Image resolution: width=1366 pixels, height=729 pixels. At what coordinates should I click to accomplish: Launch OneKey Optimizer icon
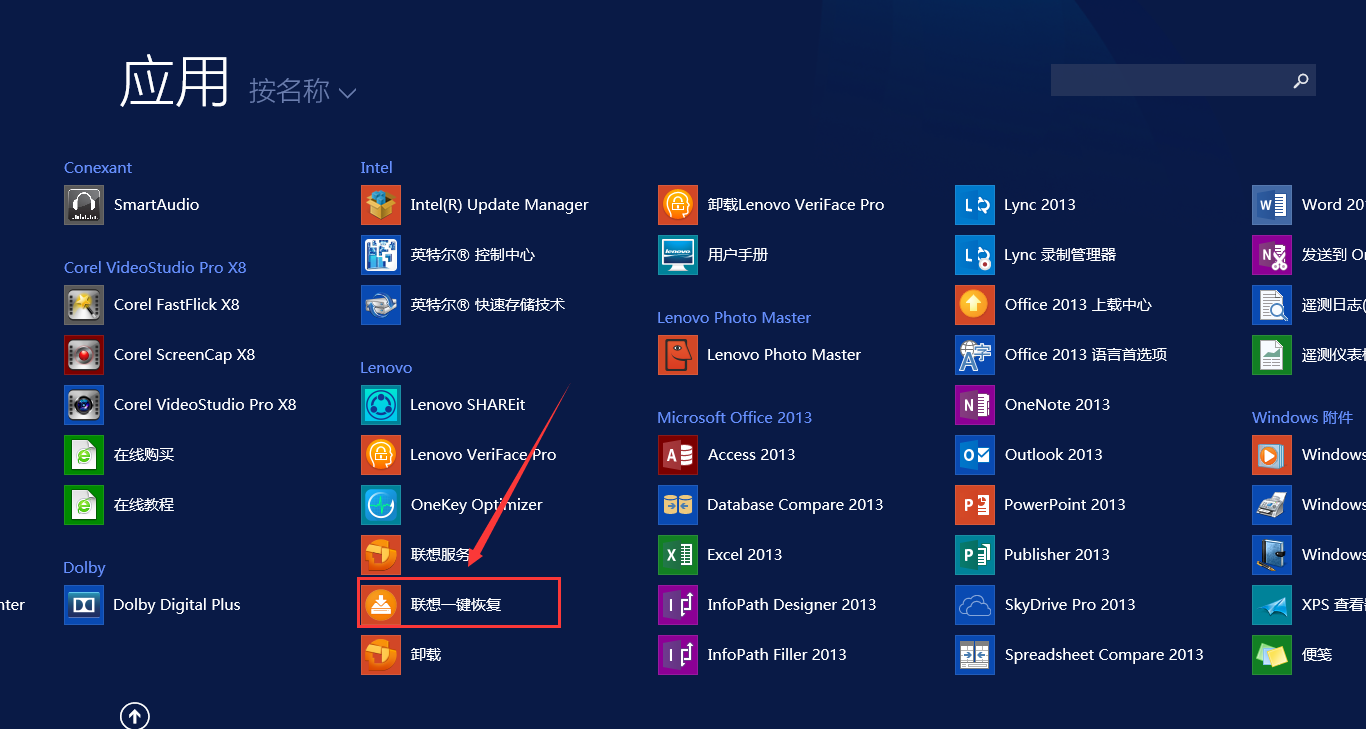pos(381,505)
